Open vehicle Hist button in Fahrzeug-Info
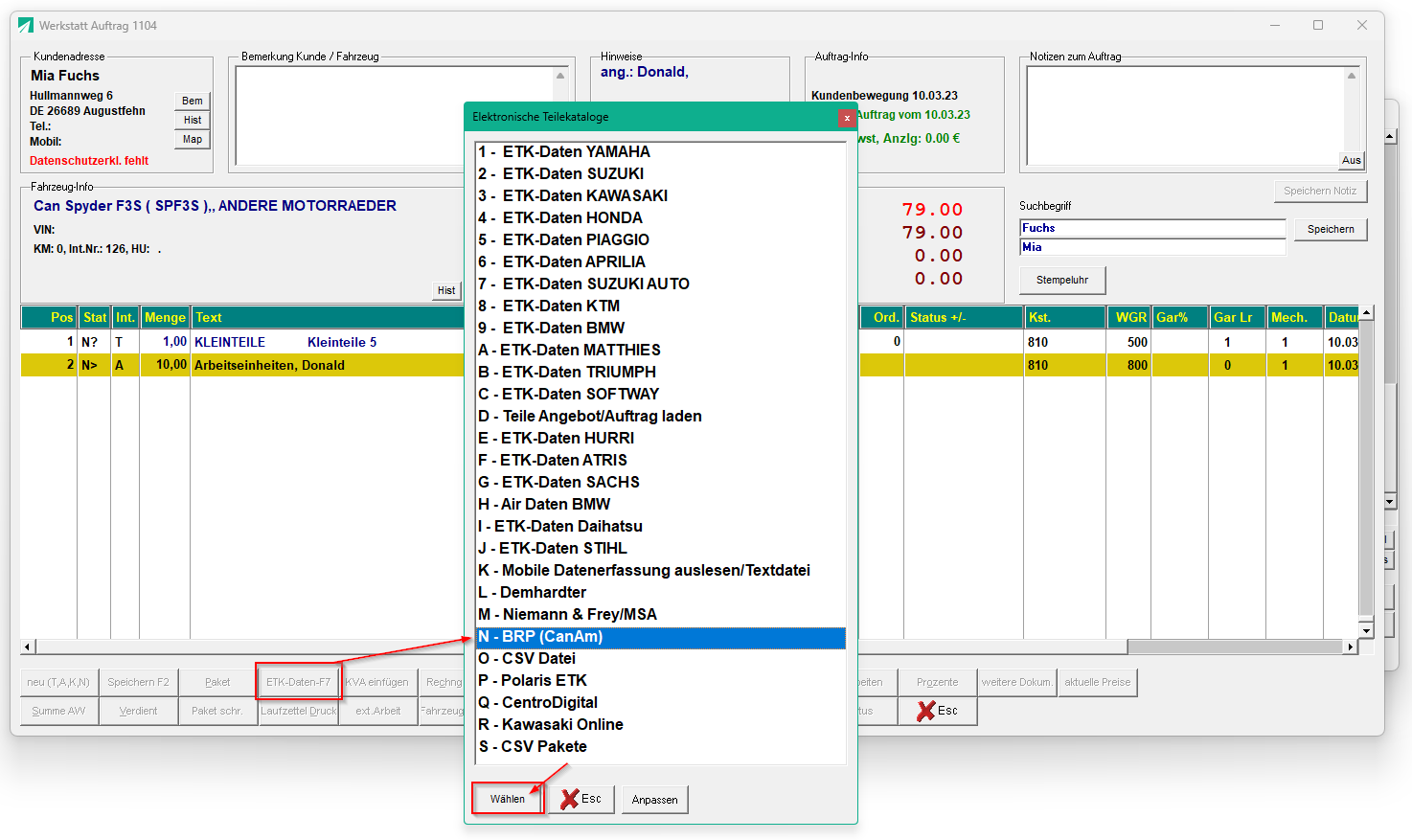The width and height of the screenshot is (1412, 840). (x=446, y=290)
